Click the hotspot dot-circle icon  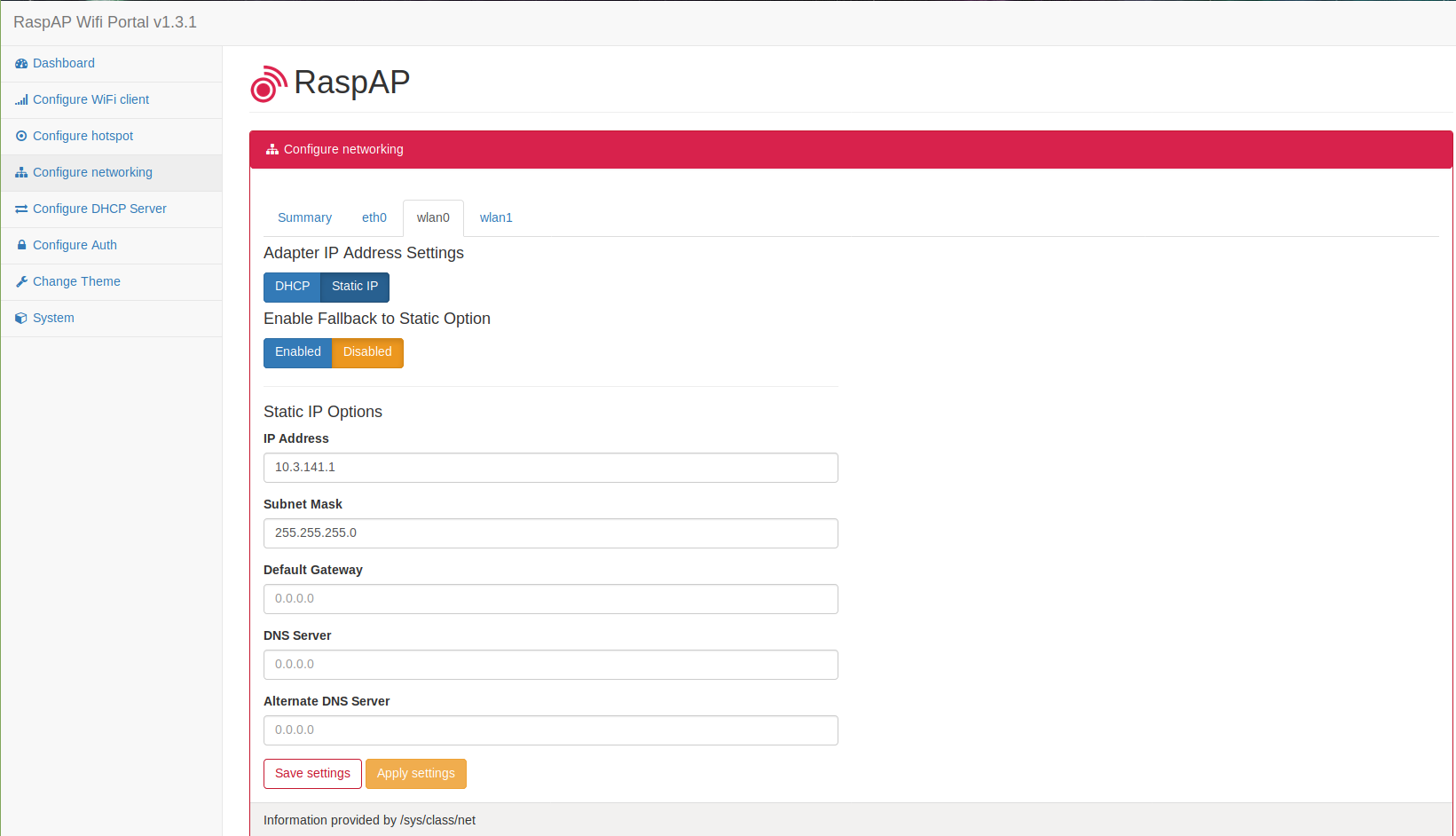click(21, 137)
